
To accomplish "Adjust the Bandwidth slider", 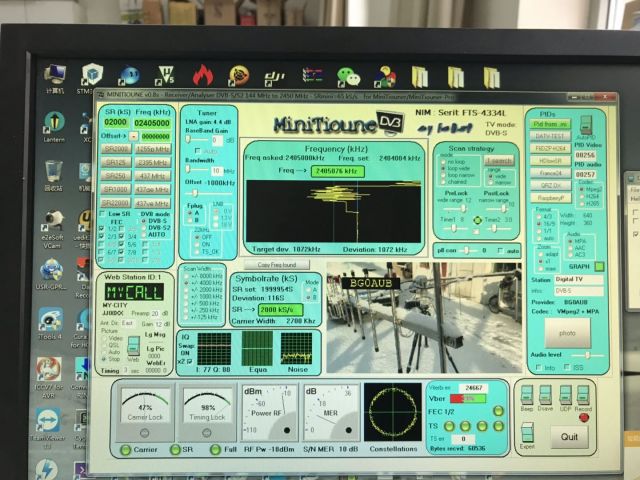I will 197,170.
